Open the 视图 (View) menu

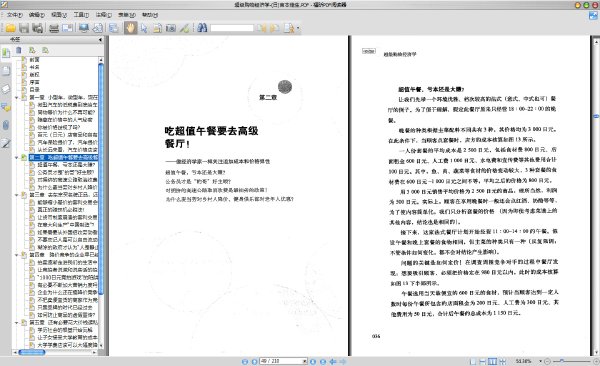click(59, 15)
